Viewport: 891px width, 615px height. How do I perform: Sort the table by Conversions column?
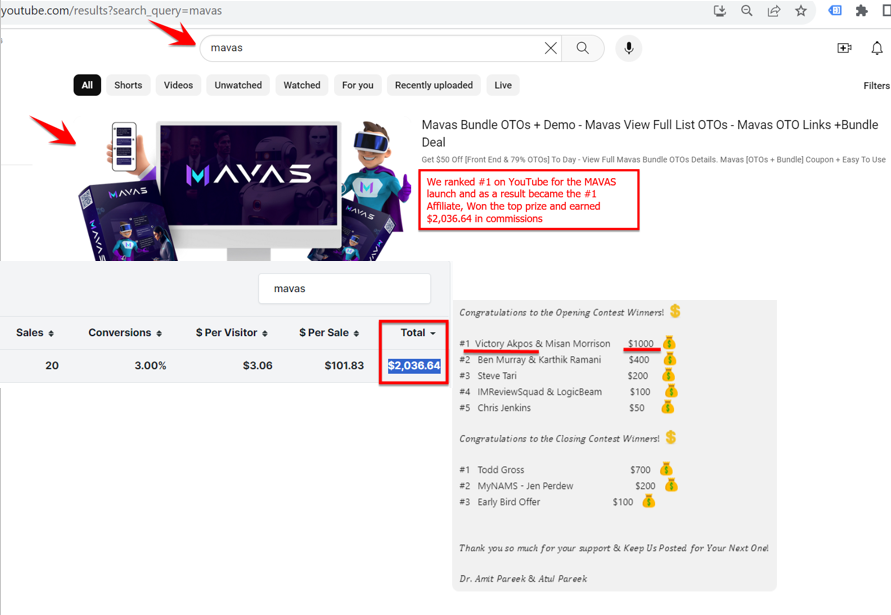[125, 333]
